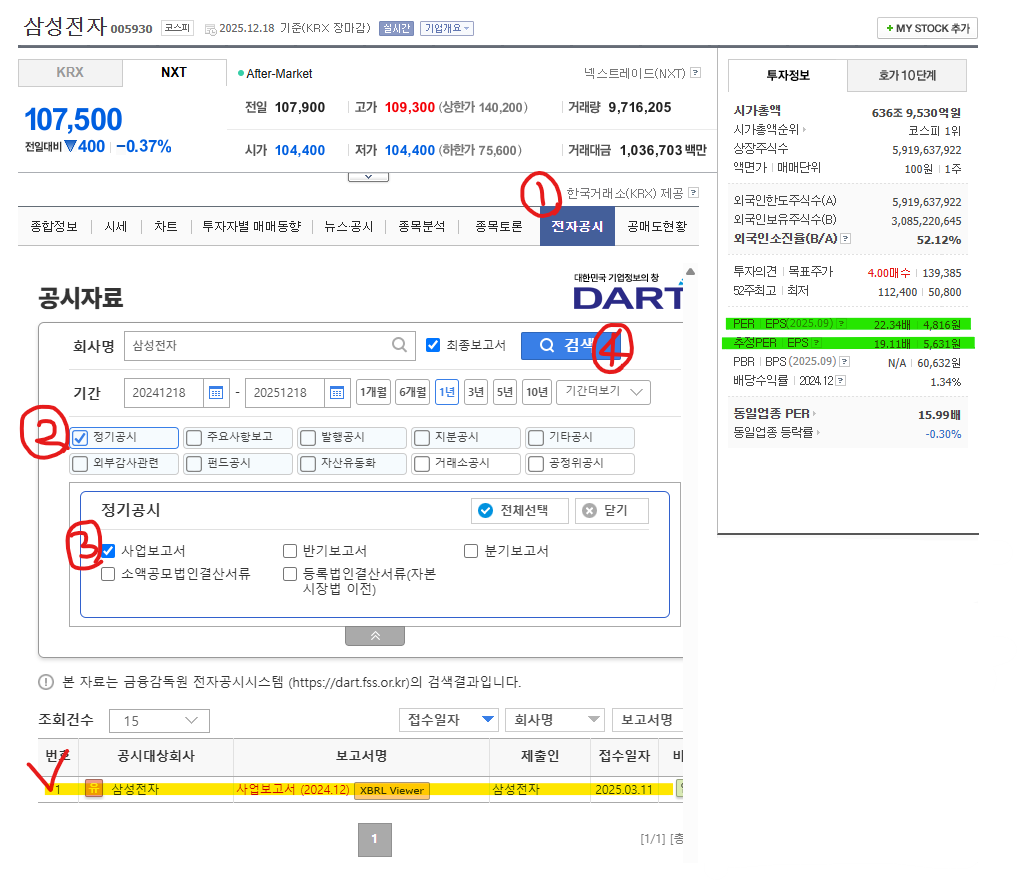Screen dimensions: 1018x880
Task: Click the KRX provider help icon
Action: click(693, 193)
